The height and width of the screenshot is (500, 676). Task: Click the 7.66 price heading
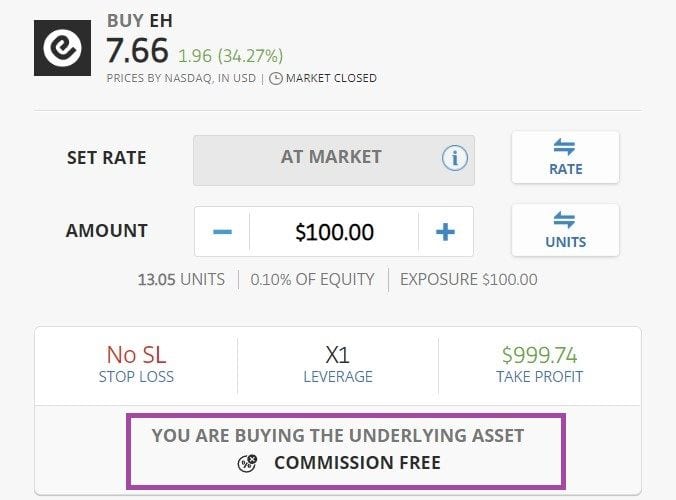coord(137,51)
